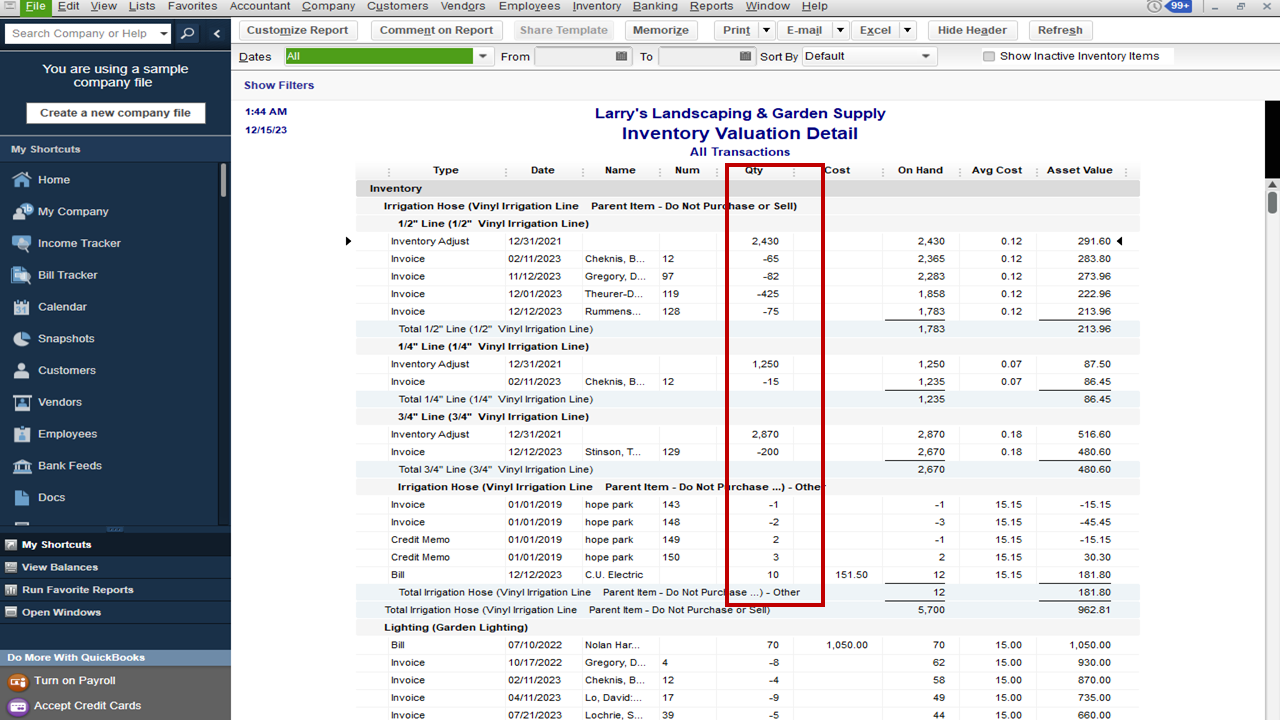Click the search magnifying glass icon

pos(186,33)
